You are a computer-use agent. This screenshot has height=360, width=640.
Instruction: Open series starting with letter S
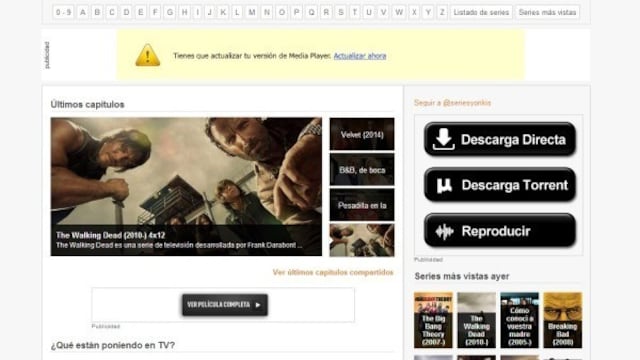(341, 12)
